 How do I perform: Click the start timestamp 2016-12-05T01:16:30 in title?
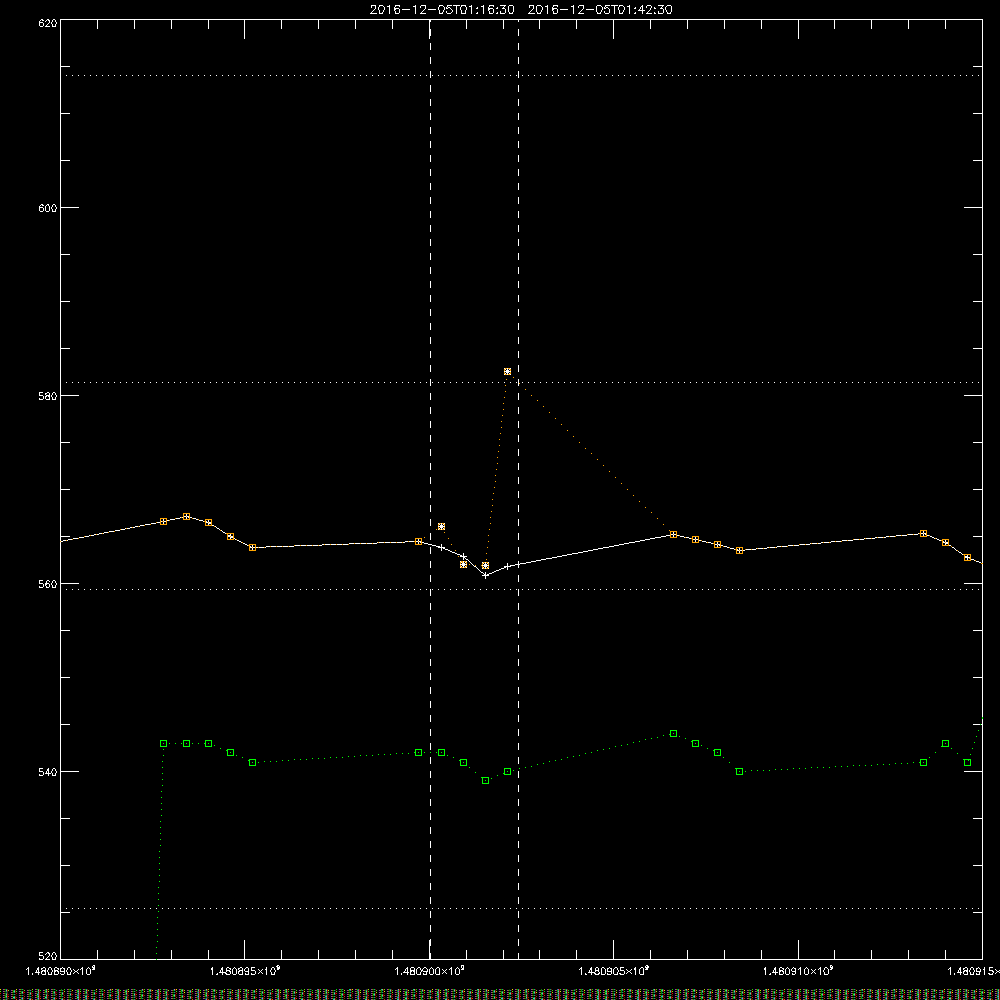click(442, 10)
